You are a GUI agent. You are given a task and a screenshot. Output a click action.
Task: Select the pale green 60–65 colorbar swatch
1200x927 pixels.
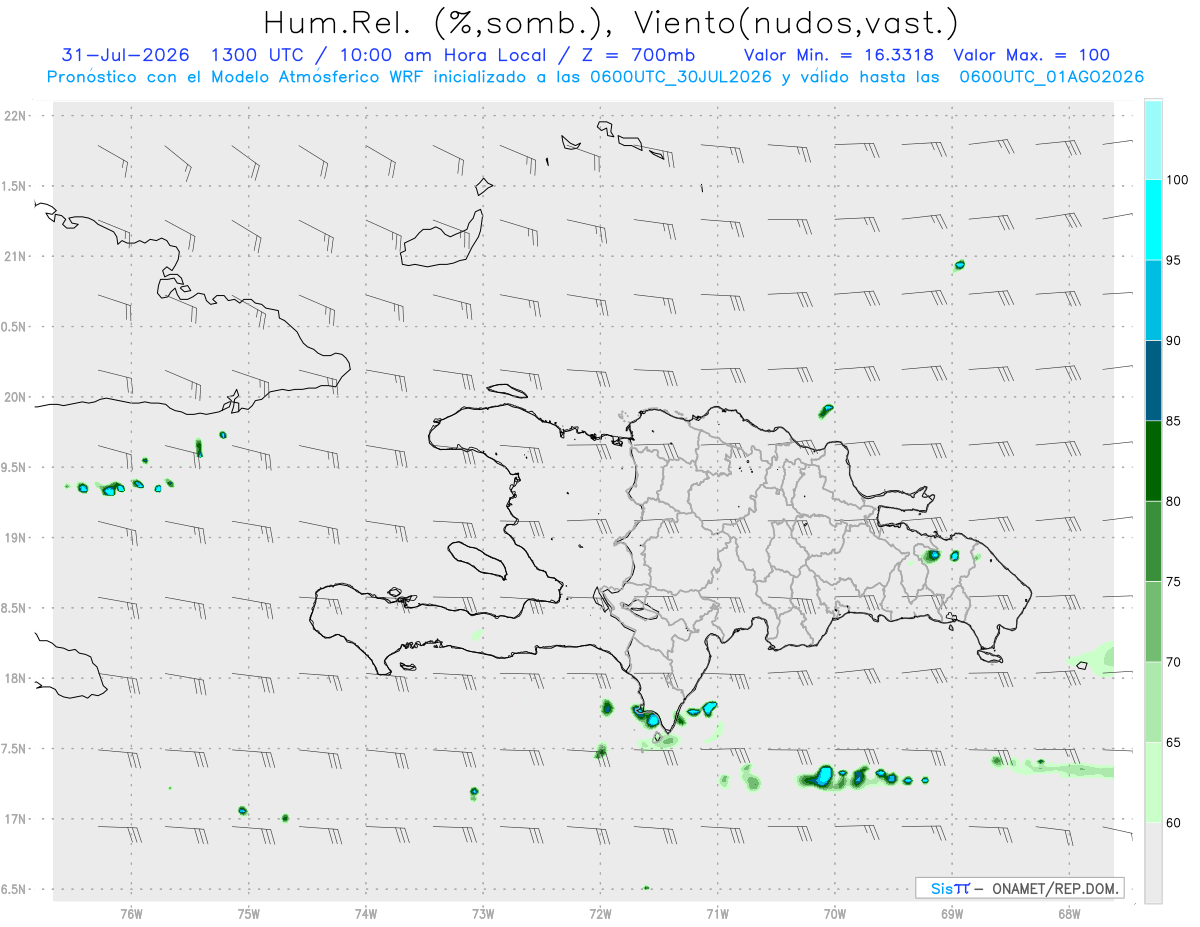pyautogui.click(x=1152, y=782)
